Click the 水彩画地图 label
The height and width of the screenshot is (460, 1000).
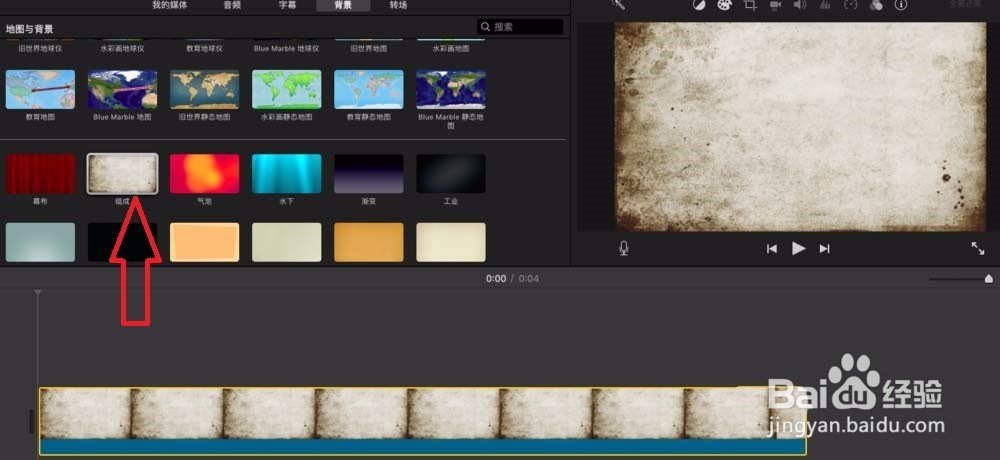tap(451, 48)
